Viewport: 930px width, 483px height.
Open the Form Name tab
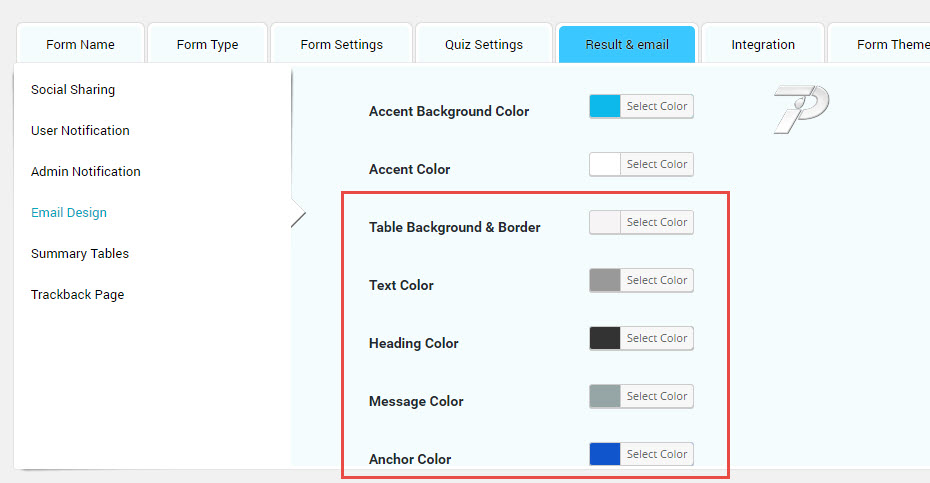pyautogui.click(x=80, y=44)
